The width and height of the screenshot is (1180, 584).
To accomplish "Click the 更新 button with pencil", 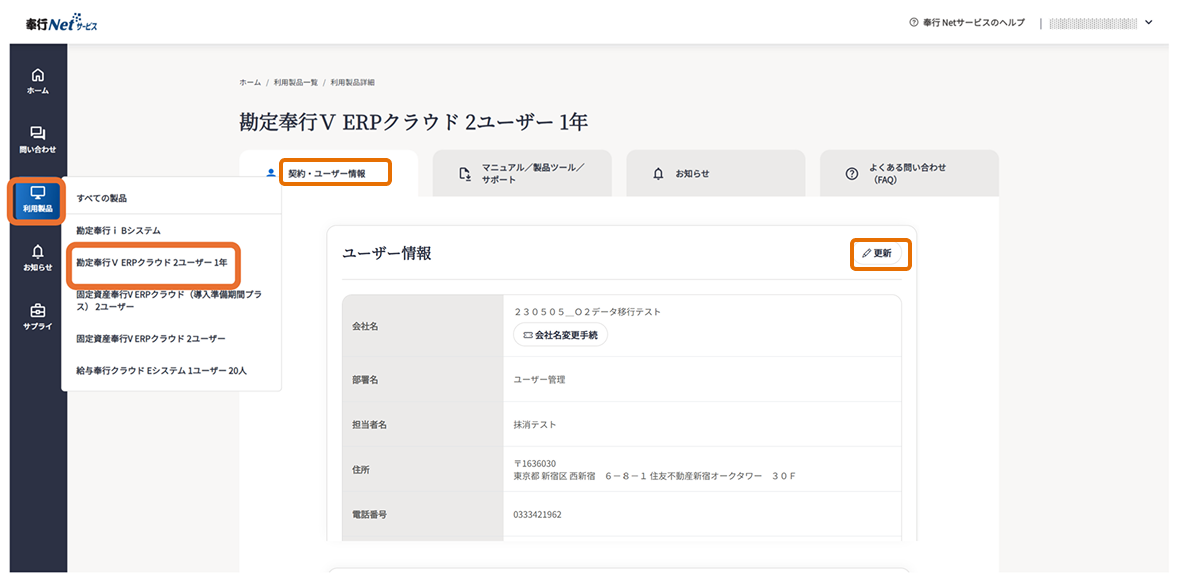I will (877, 254).
